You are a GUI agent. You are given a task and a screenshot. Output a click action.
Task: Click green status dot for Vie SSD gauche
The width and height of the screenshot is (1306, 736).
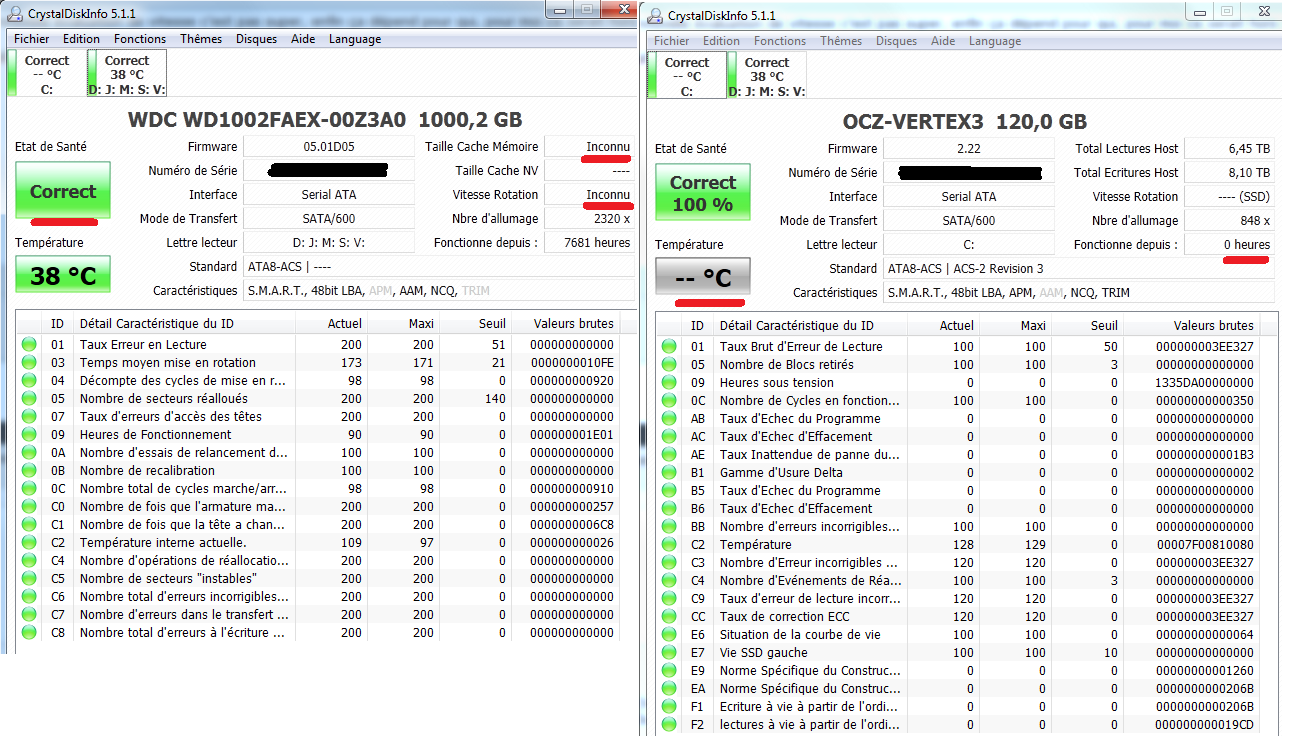(669, 653)
